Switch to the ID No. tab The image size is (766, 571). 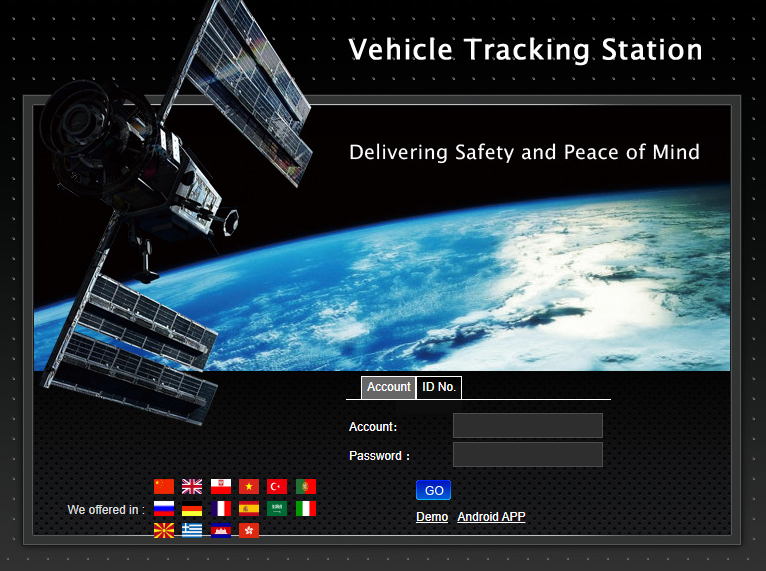pos(439,387)
